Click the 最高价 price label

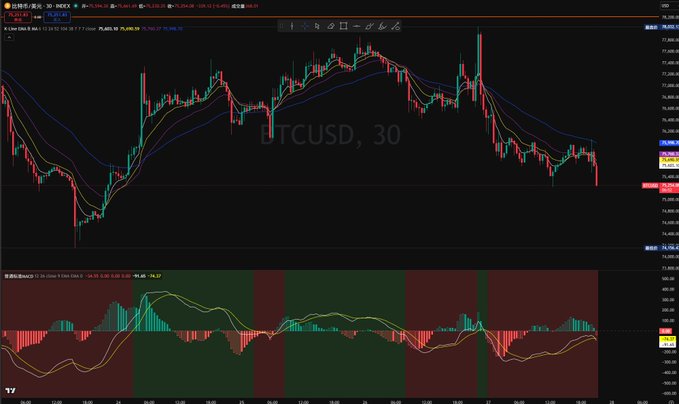(x=651, y=27)
